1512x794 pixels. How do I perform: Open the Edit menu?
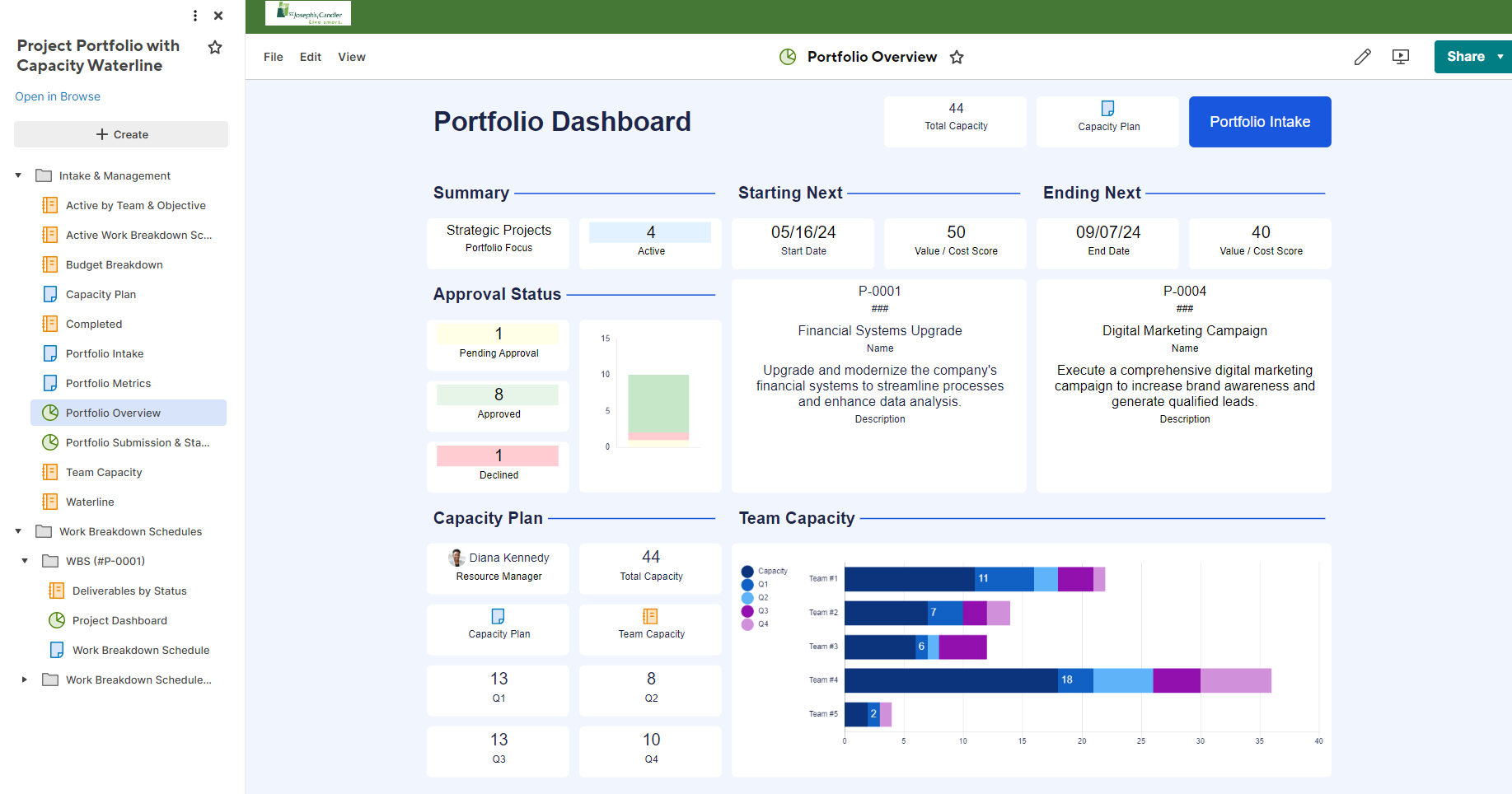311,57
